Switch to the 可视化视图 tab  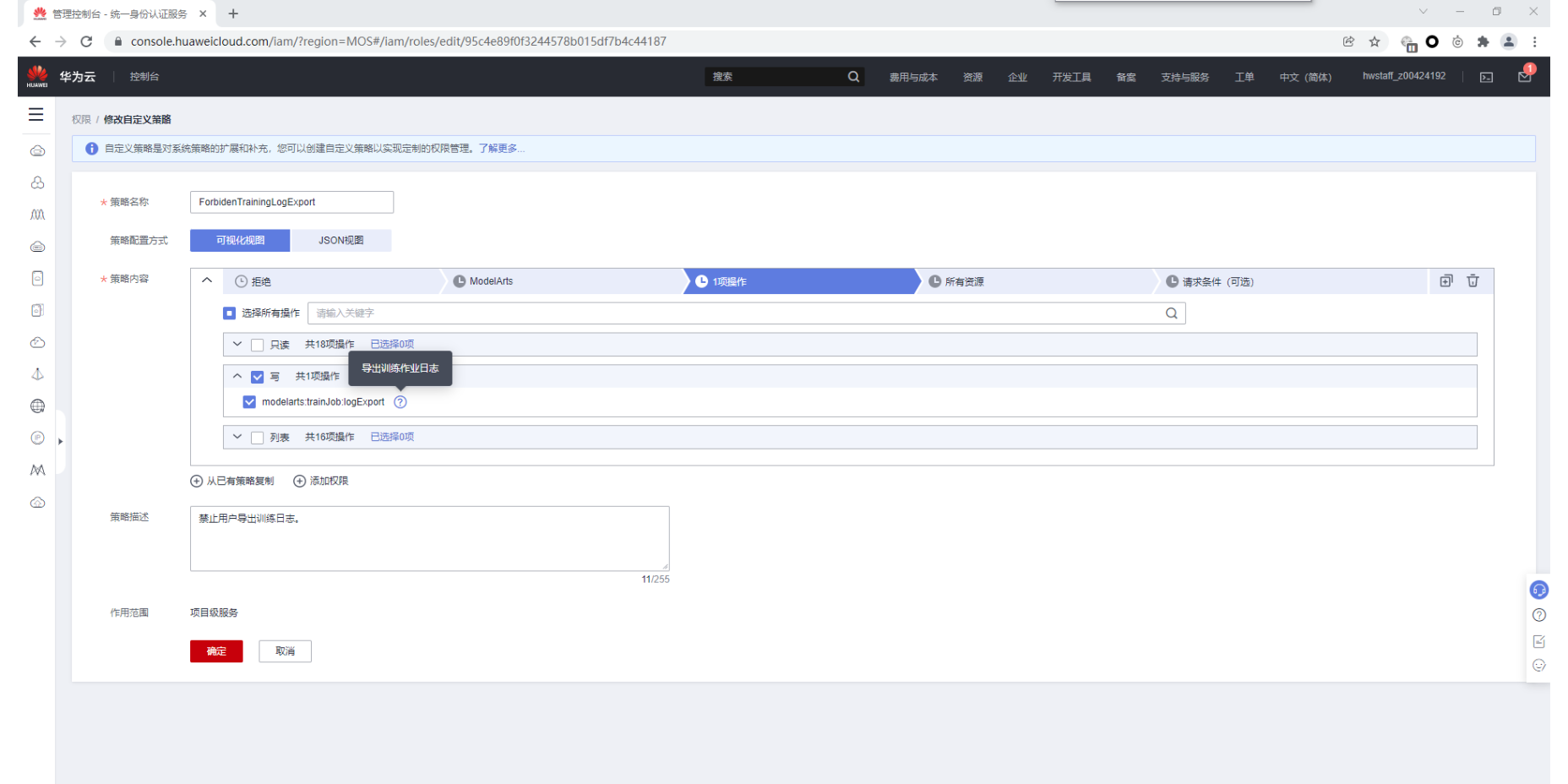tap(240, 241)
